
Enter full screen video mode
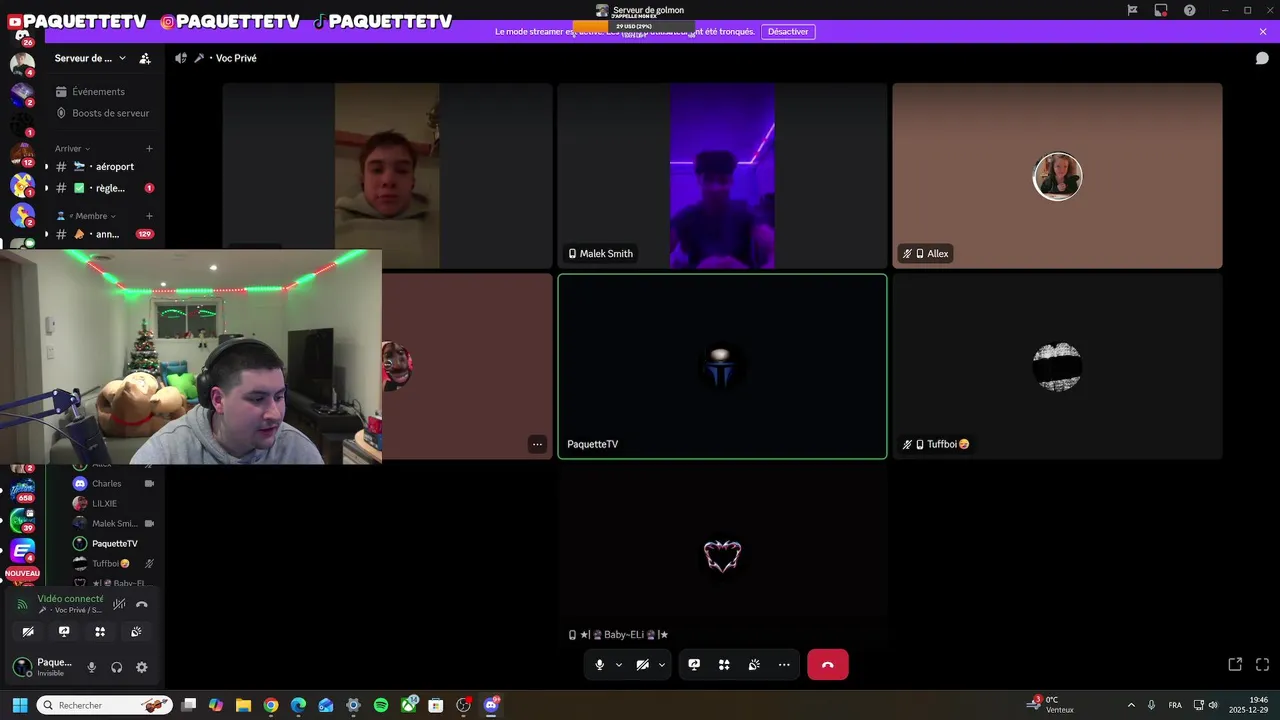[x=1262, y=664]
